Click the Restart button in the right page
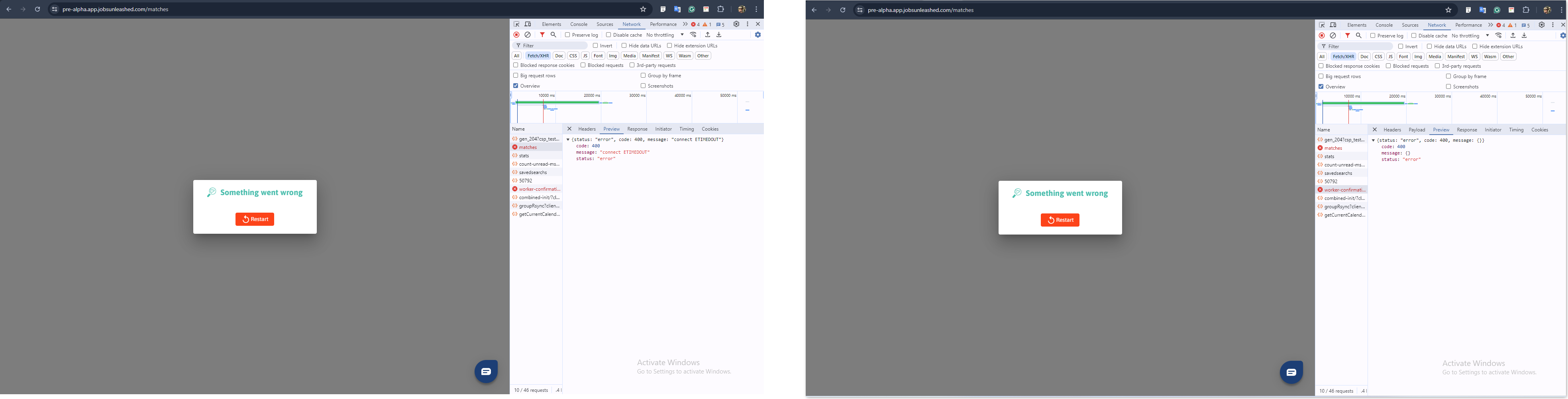1568x399 pixels. (x=1060, y=220)
